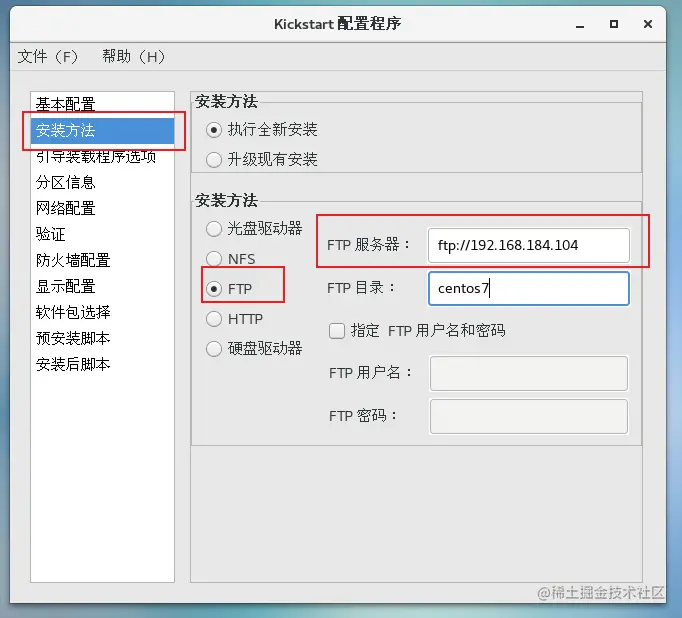Viewport: 682px width, 618px height.
Task: Select 显示配置 in the sidebar
Action: pyautogui.click(x=103, y=286)
